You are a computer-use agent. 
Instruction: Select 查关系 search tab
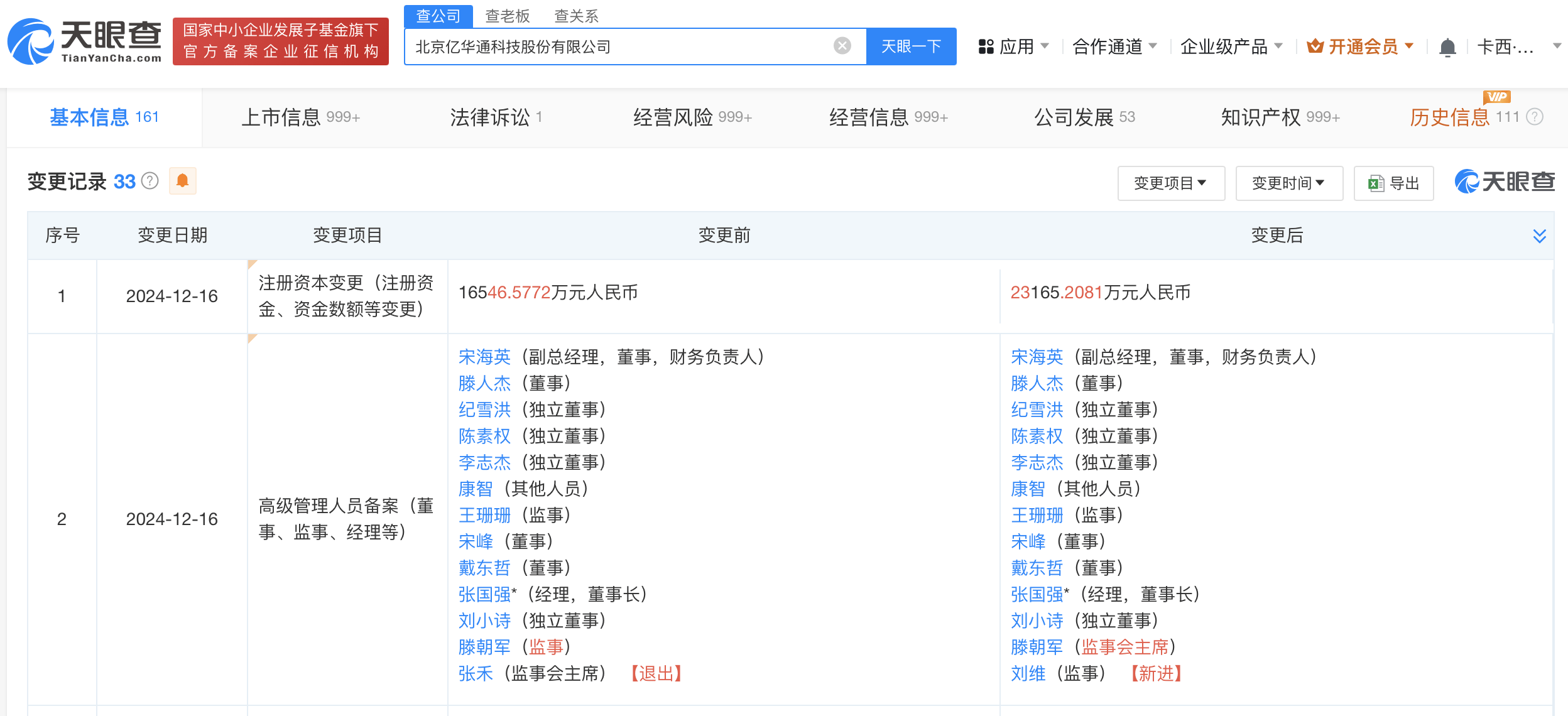pyautogui.click(x=576, y=16)
